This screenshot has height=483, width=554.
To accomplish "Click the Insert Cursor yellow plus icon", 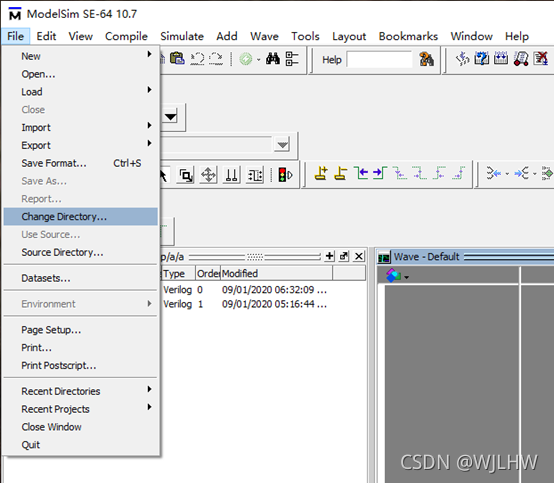I will (321, 173).
